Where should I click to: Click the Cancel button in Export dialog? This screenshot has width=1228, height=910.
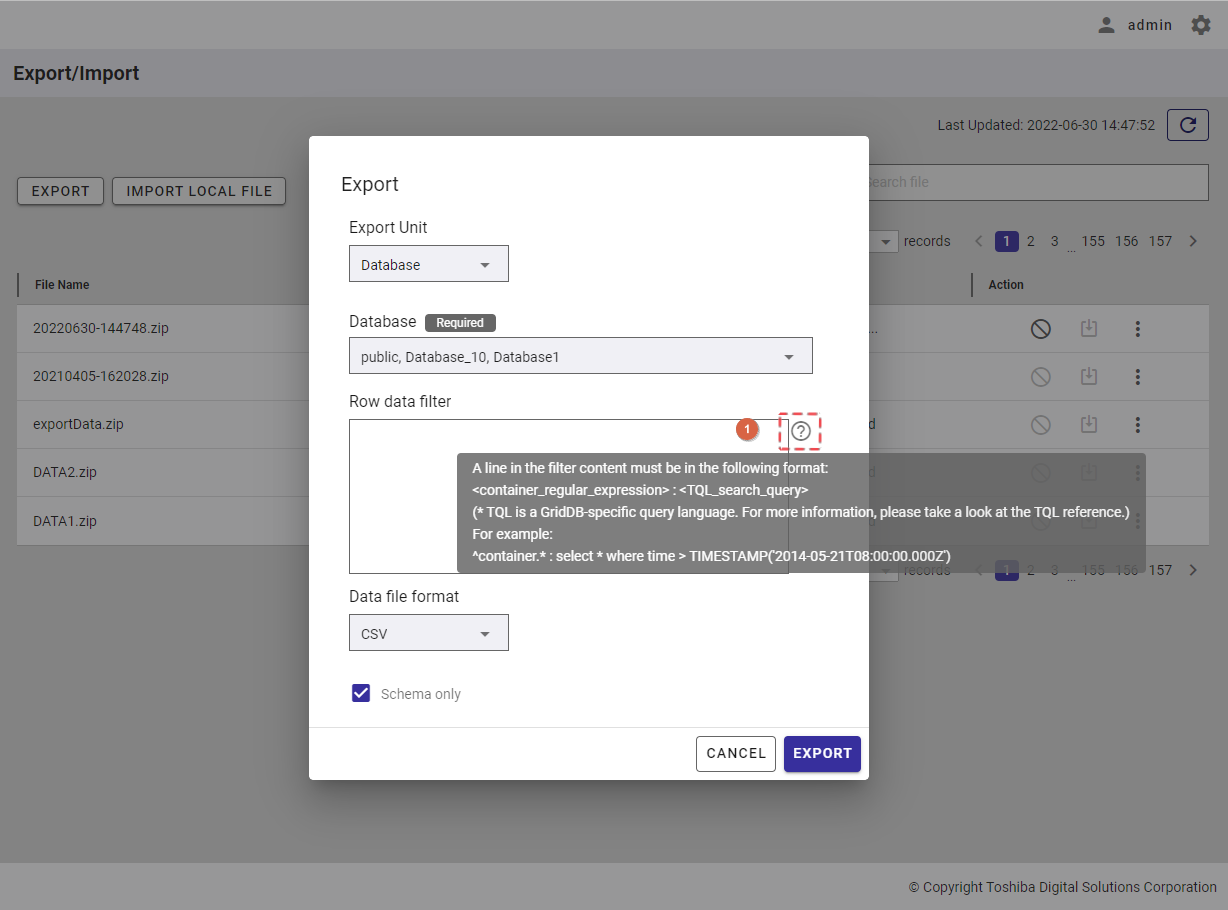click(x=735, y=753)
